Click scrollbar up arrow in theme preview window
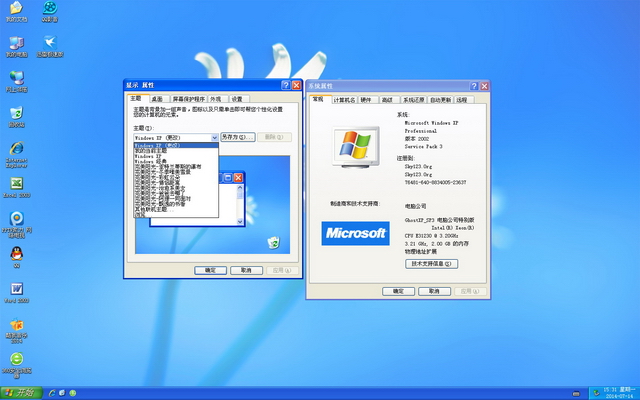 pos(240,187)
